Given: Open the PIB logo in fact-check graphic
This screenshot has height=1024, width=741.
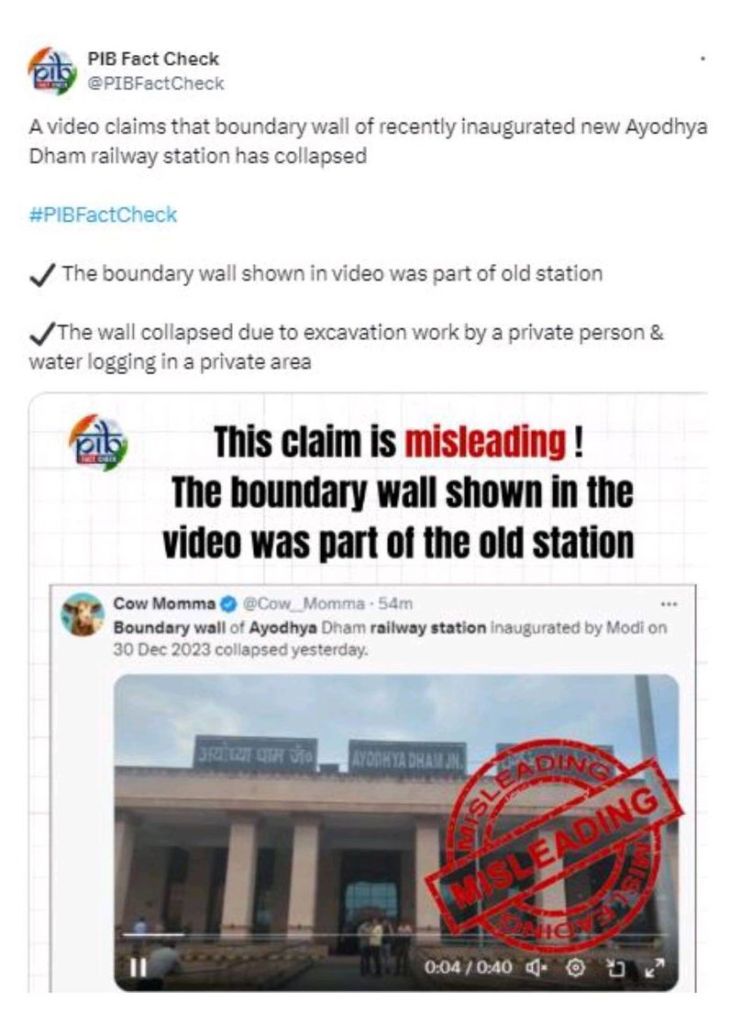Looking at the screenshot, I should [x=99, y=443].
